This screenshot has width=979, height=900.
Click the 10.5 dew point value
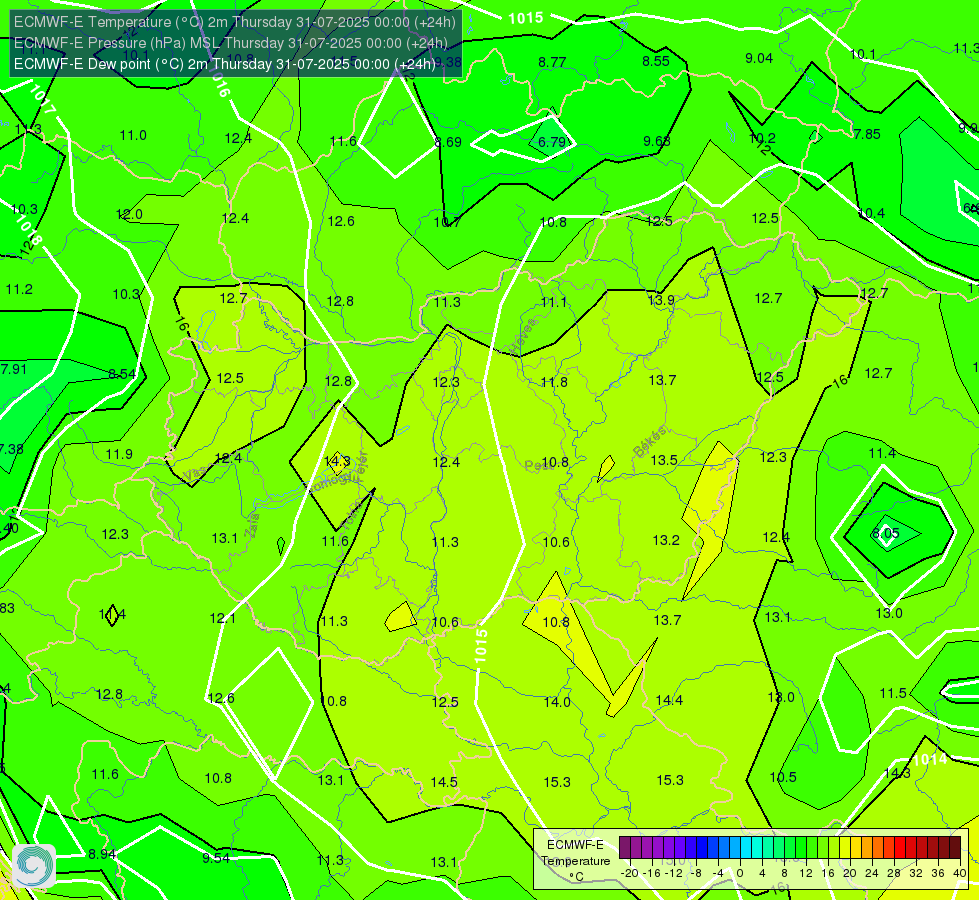click(x=783, y=777)
